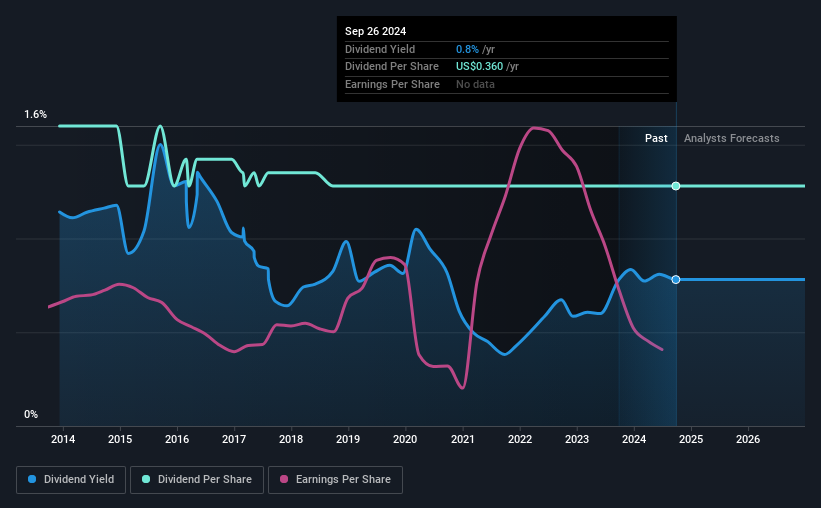The width and height of the screenshot is (821, 508).
Task: Click the 2025 x-axis label
Action: pos(691,439)
